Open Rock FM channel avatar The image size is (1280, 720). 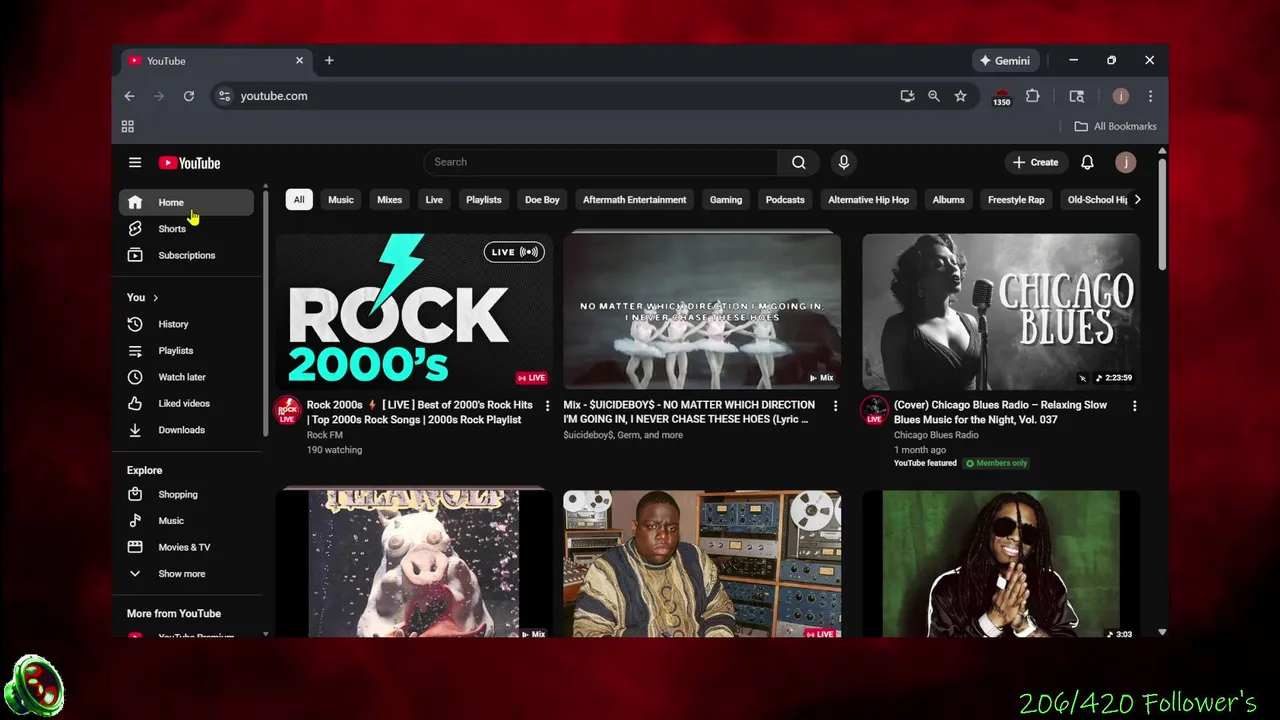pyautogui.click(x=287, y=410)
